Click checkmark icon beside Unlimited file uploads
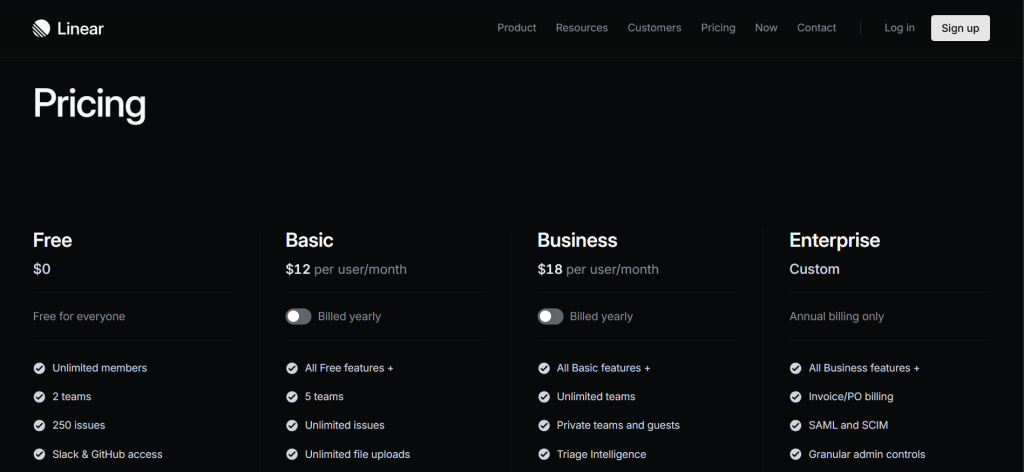This screenshot has height=472, width=1024. click(292, 454)
